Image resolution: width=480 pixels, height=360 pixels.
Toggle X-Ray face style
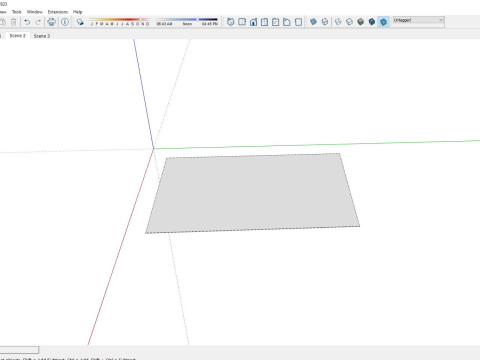[313, 22]
